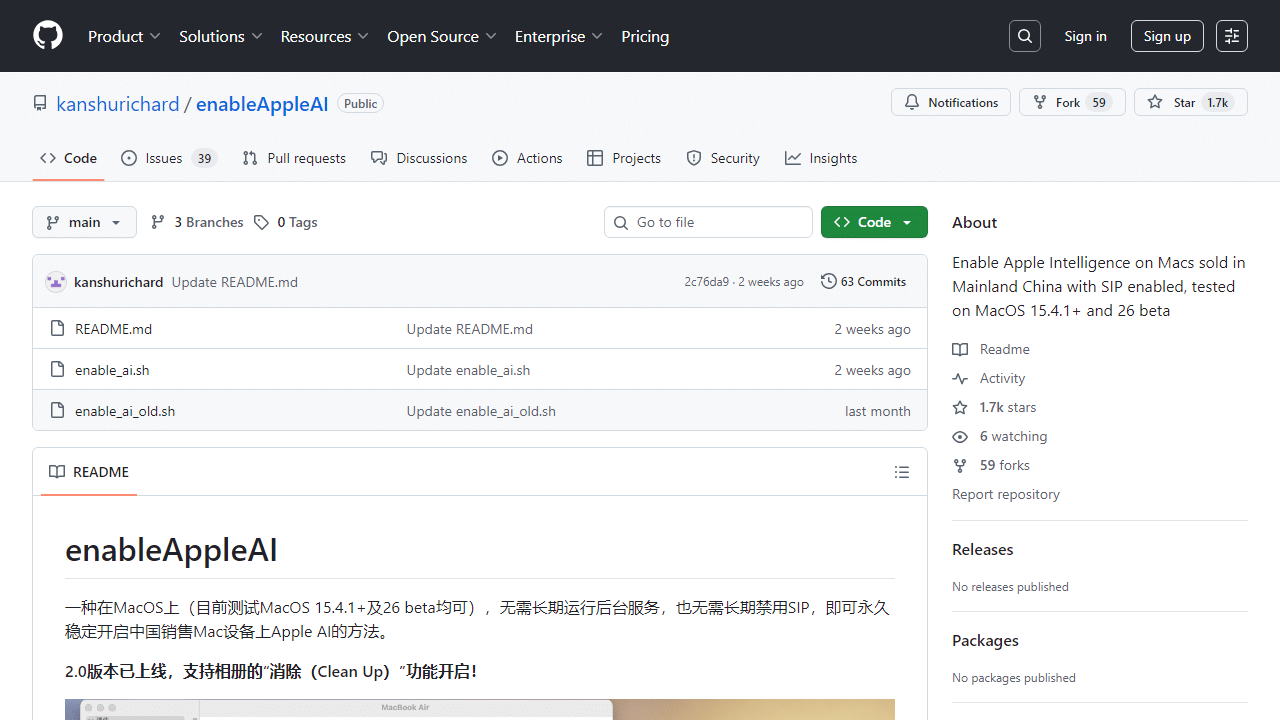Open enable_ai.sh file

tap(112, 370)
